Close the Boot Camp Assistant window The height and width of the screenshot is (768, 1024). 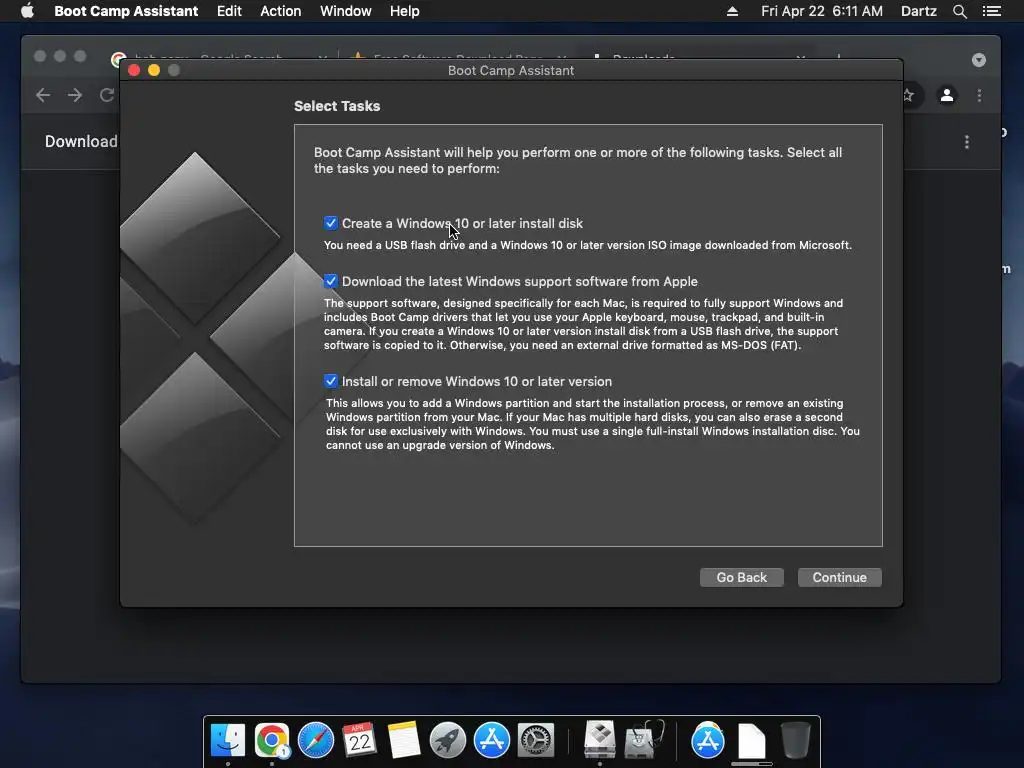[134, 70]
